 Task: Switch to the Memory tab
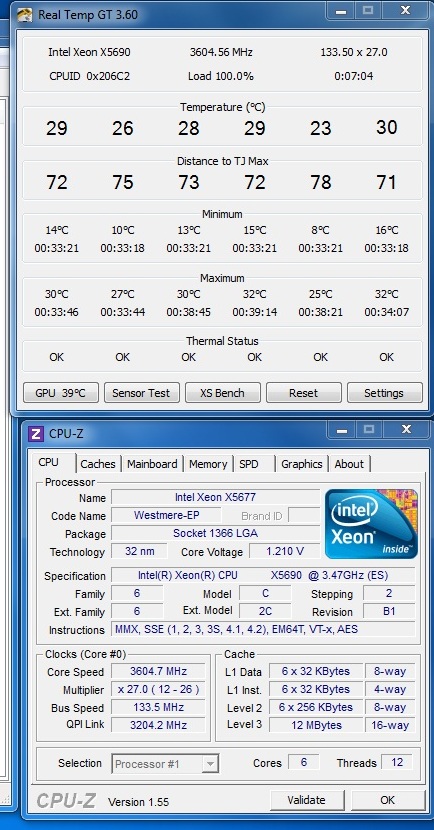point(208,464)
